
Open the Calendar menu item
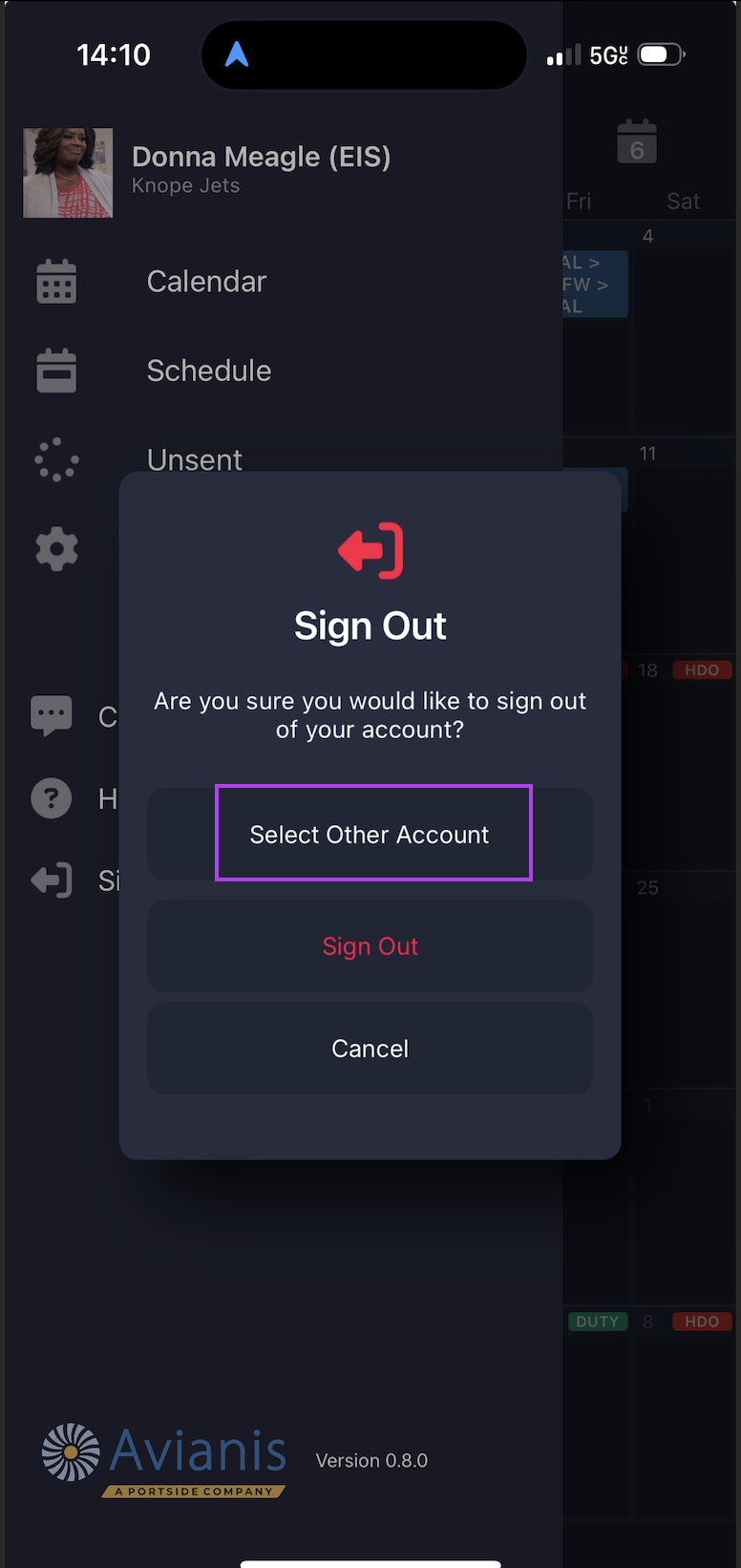click(x=206, y=282)
